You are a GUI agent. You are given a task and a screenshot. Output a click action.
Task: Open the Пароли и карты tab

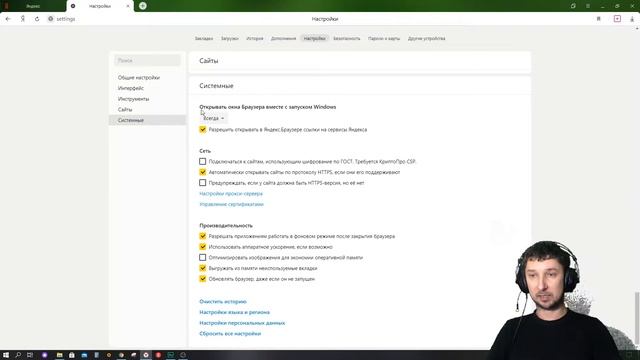pyautogui.click(x=384, y=38)
